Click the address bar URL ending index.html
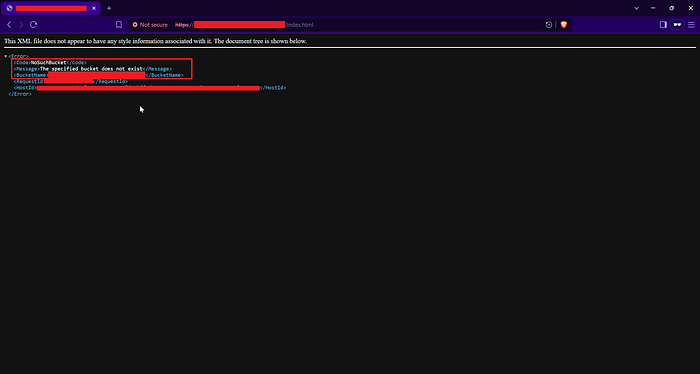 coord(244,25)
